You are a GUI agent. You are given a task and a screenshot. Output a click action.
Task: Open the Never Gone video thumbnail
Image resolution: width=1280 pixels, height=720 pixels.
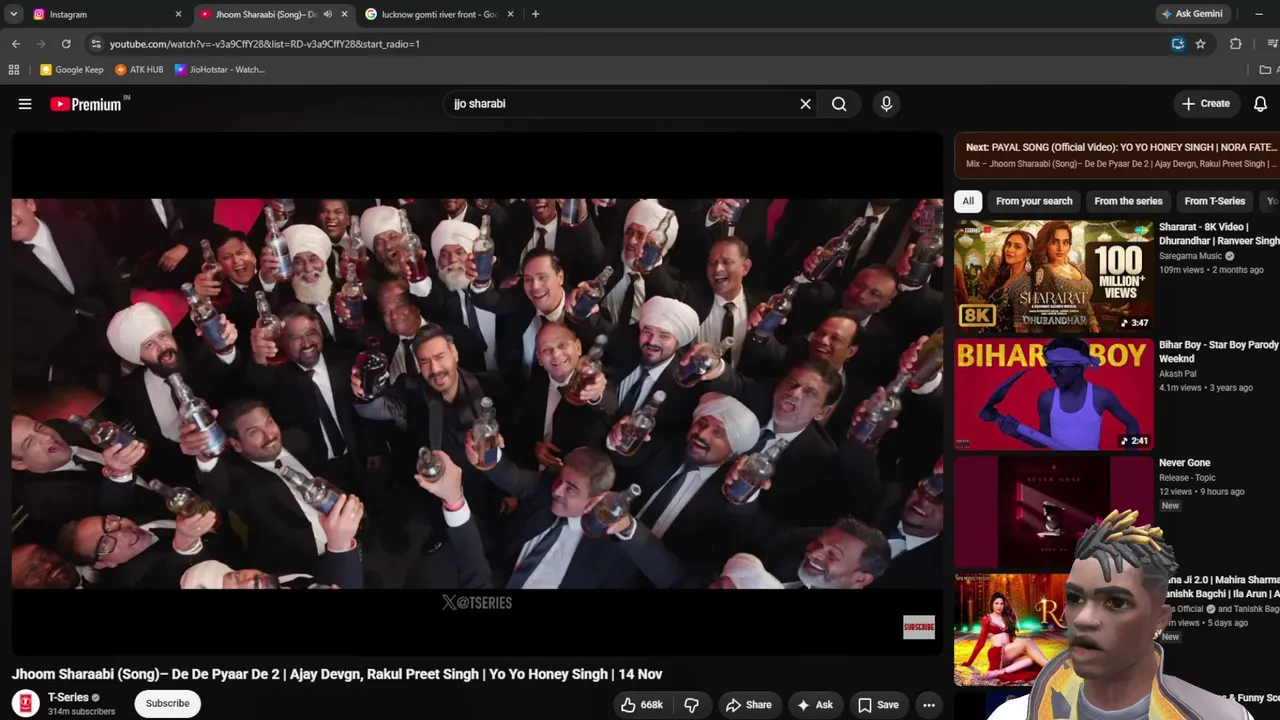tap(1053, 513)
